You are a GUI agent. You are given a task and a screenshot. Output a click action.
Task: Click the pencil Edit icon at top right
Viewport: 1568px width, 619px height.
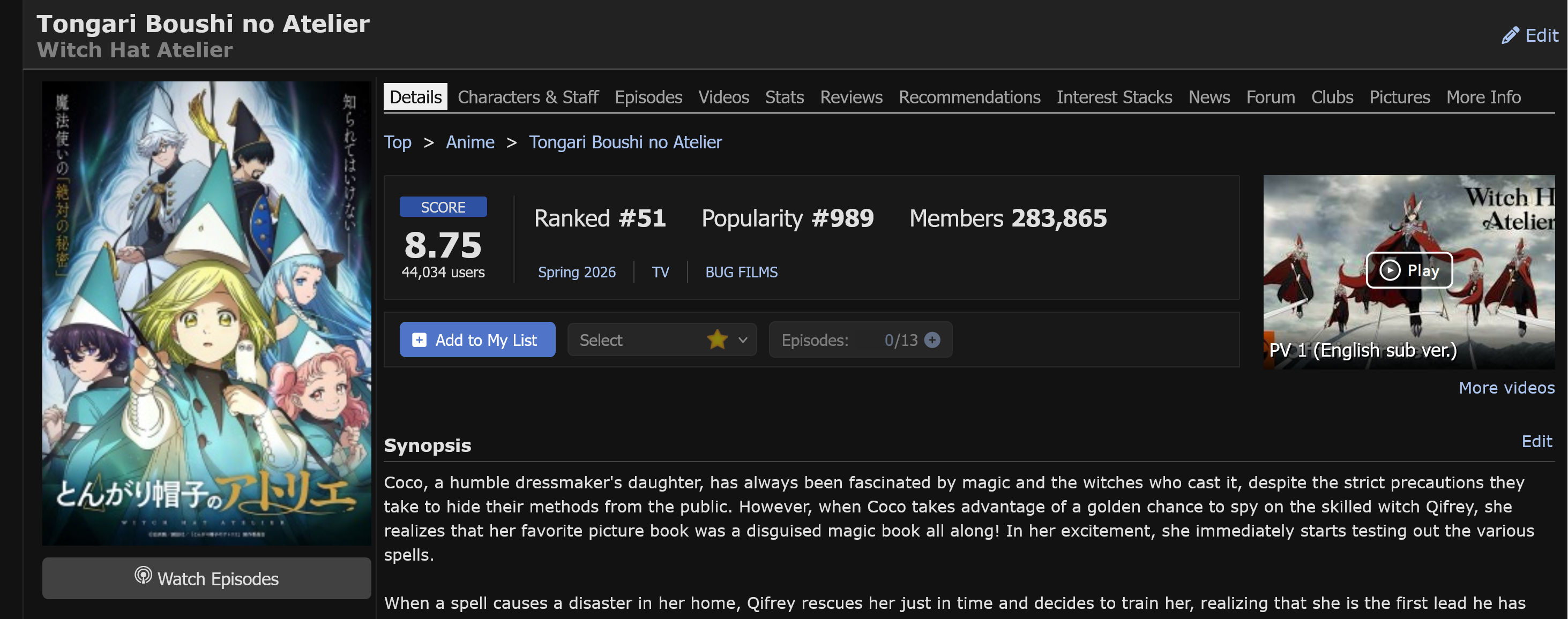[x=1510, y=36]
